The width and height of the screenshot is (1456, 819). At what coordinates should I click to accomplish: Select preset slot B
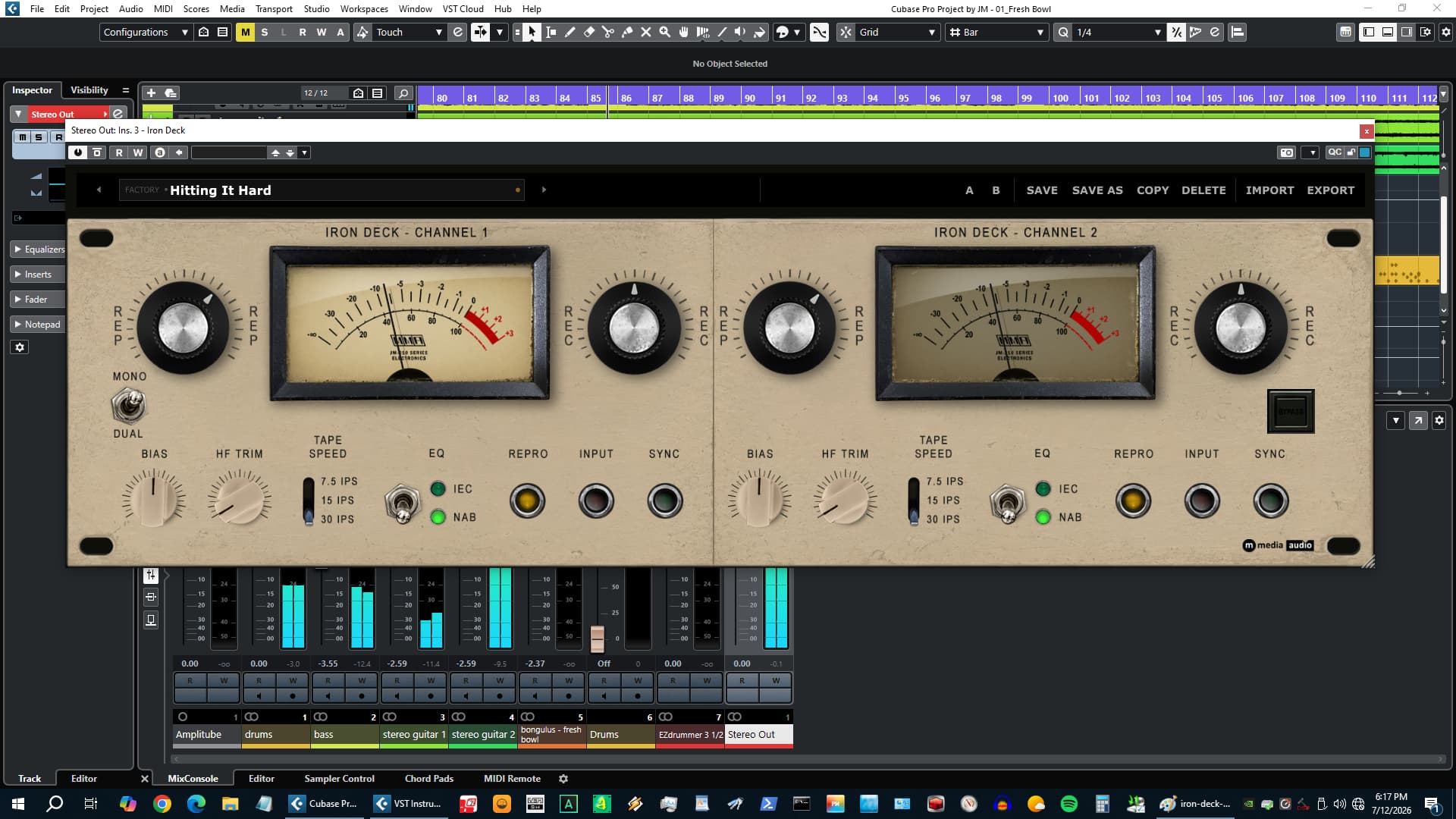pos(996,190)
